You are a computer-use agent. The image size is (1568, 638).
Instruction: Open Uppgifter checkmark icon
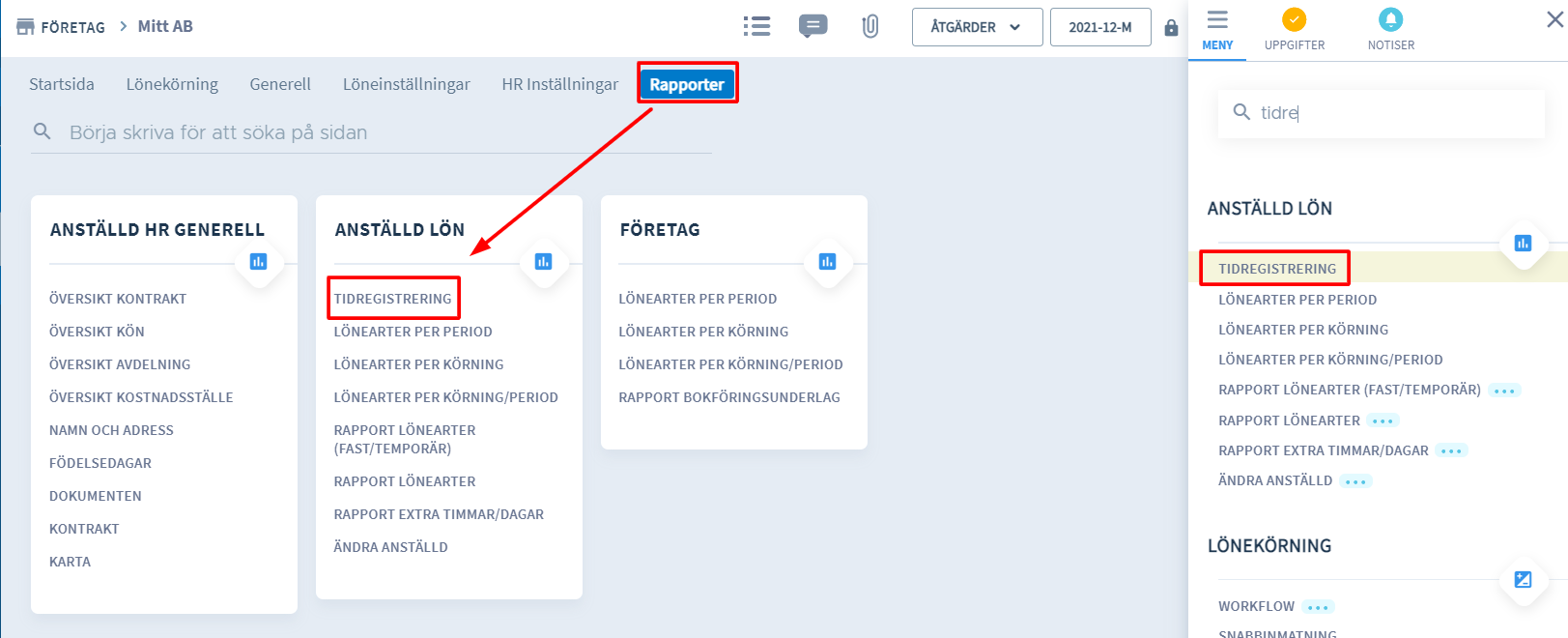click(1294, 19)
